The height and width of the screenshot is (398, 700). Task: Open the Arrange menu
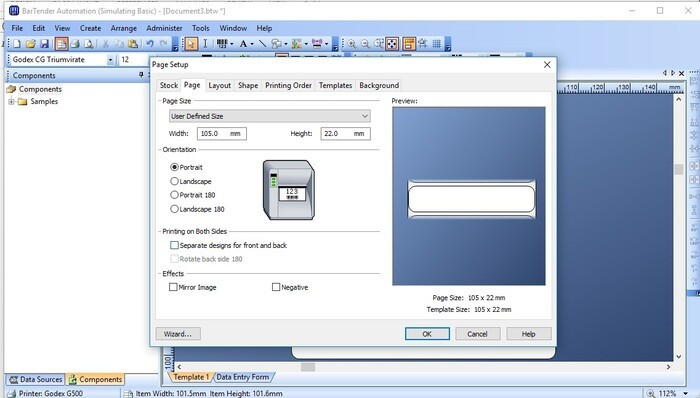(x=124, y=28)
